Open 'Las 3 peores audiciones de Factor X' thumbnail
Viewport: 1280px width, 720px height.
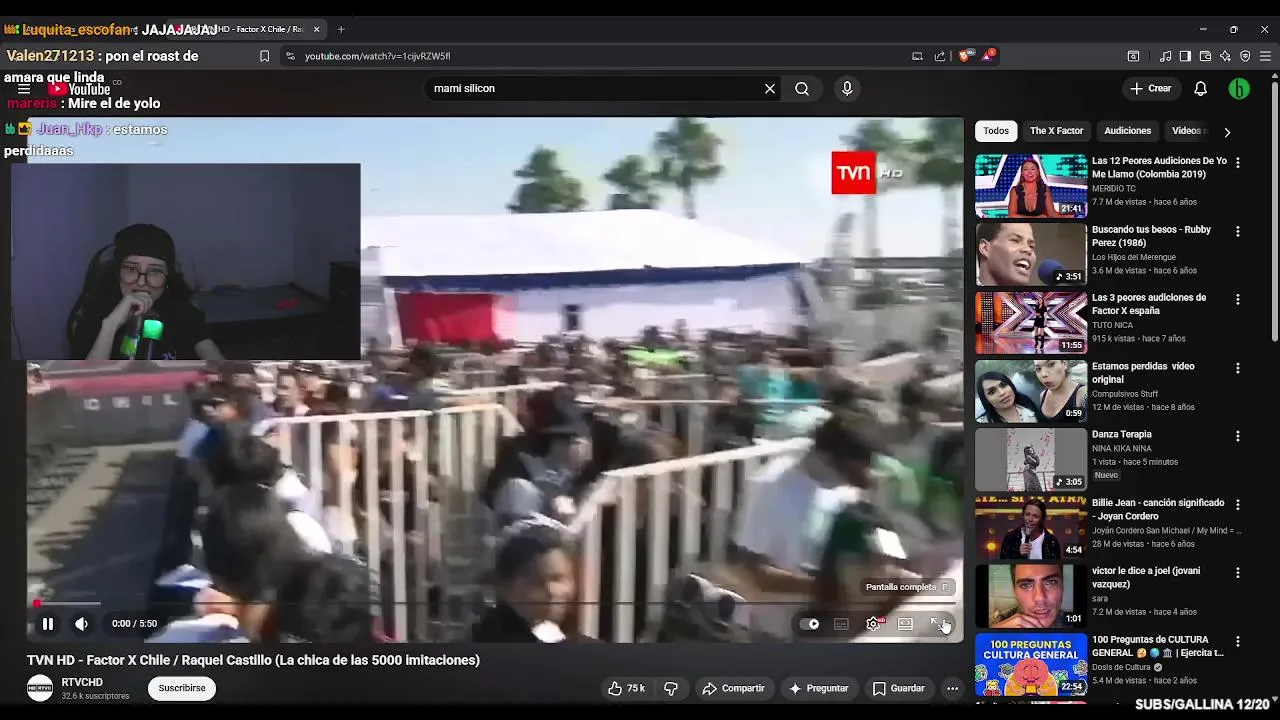1031,322
